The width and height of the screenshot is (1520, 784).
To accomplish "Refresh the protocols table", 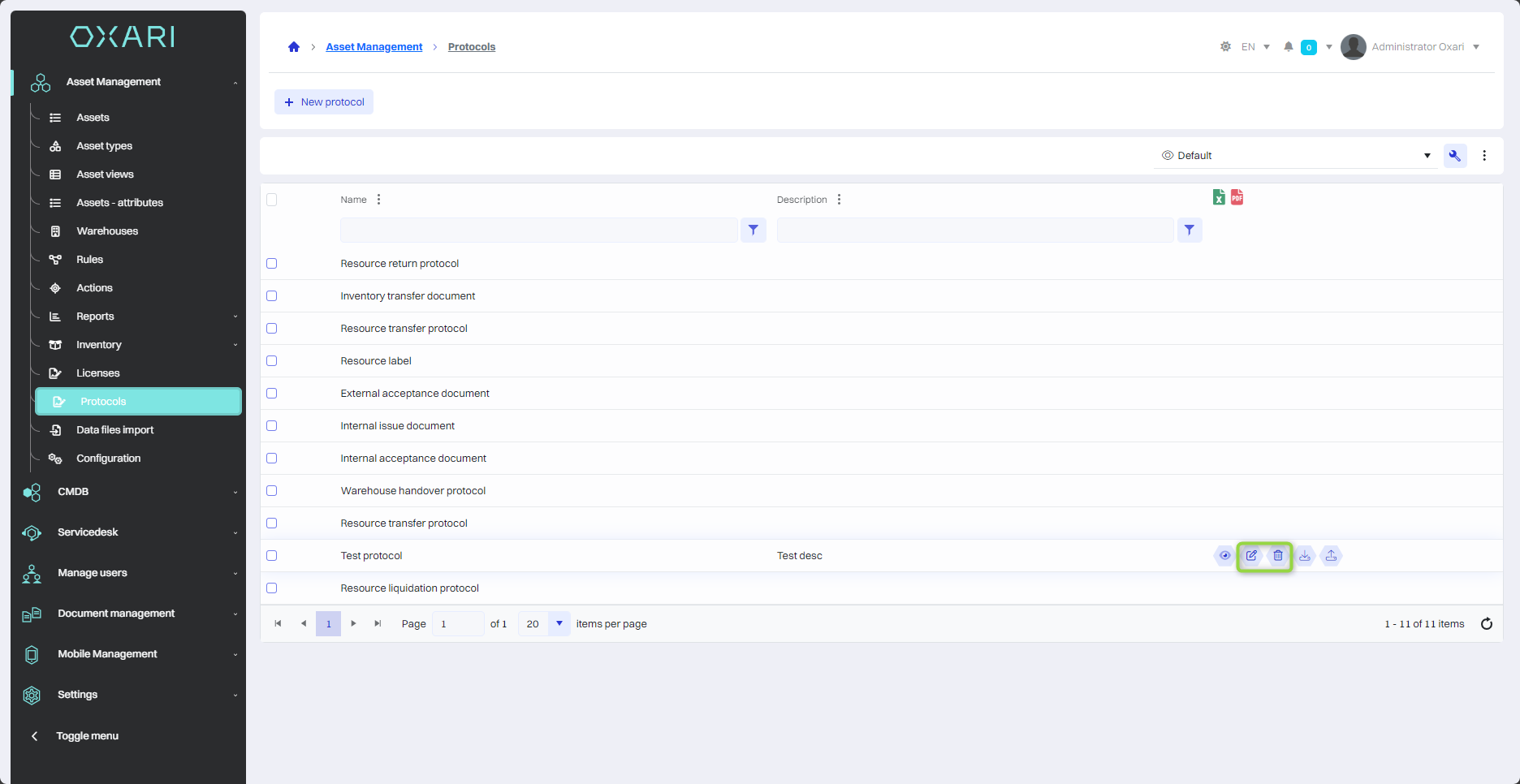I will (x=1486, y=624).
